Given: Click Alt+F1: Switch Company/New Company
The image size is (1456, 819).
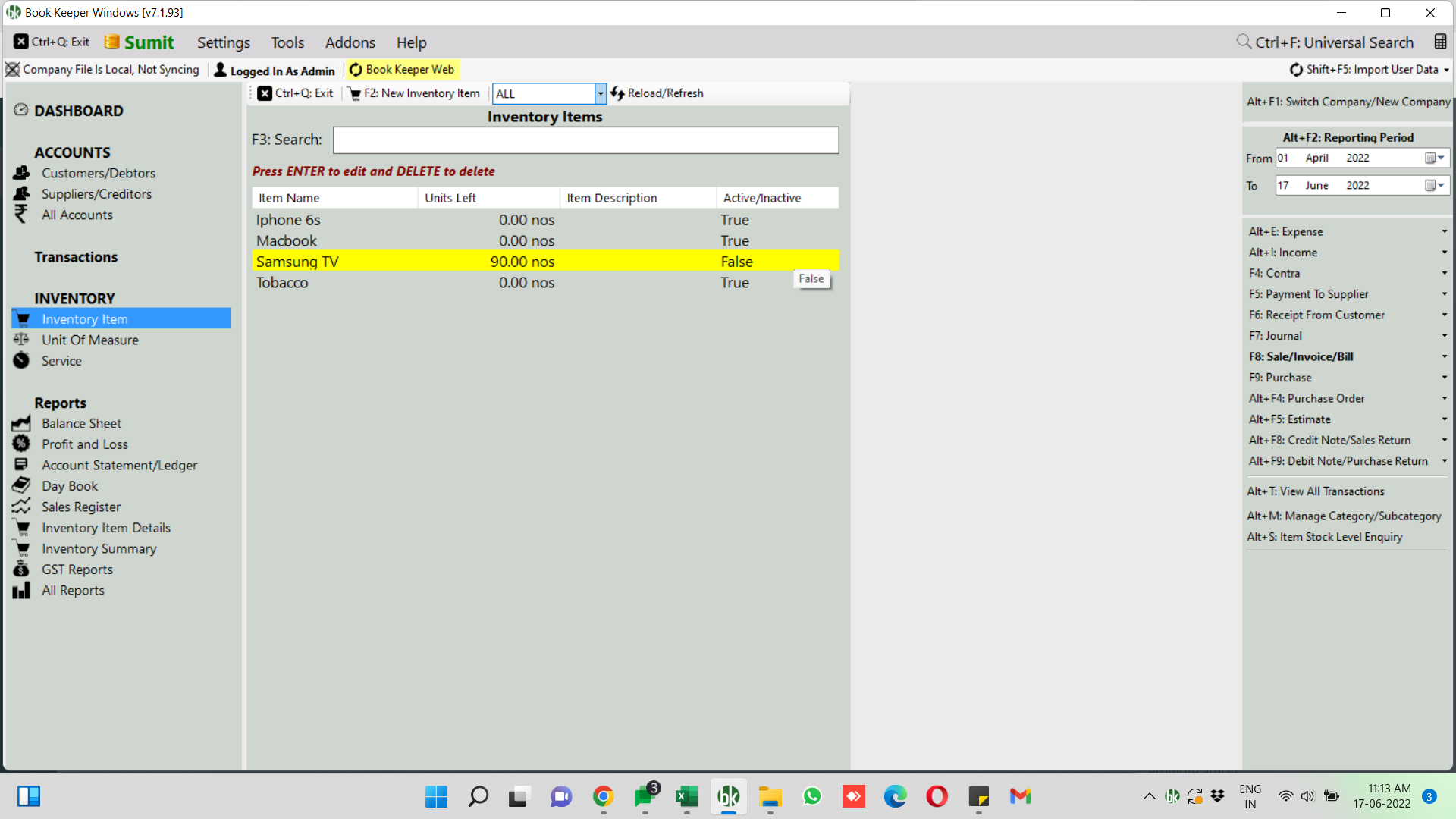Looking at the screenshot, I should (1348, 102).
